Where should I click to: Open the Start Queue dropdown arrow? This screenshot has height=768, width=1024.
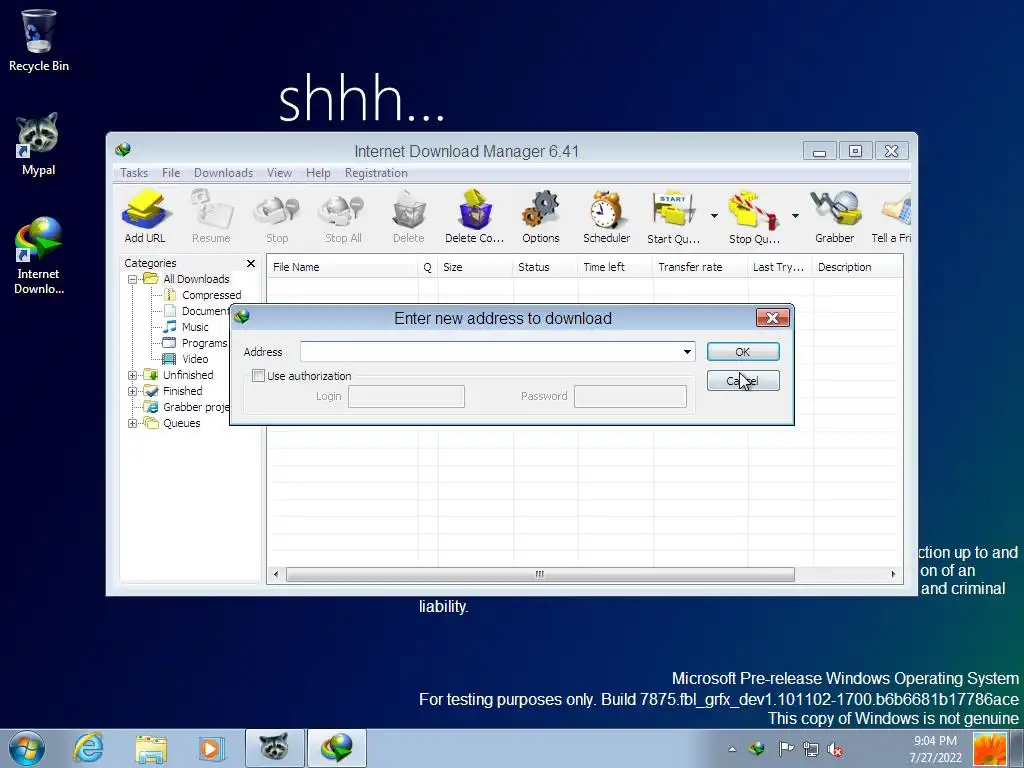(x=714, y=216)
